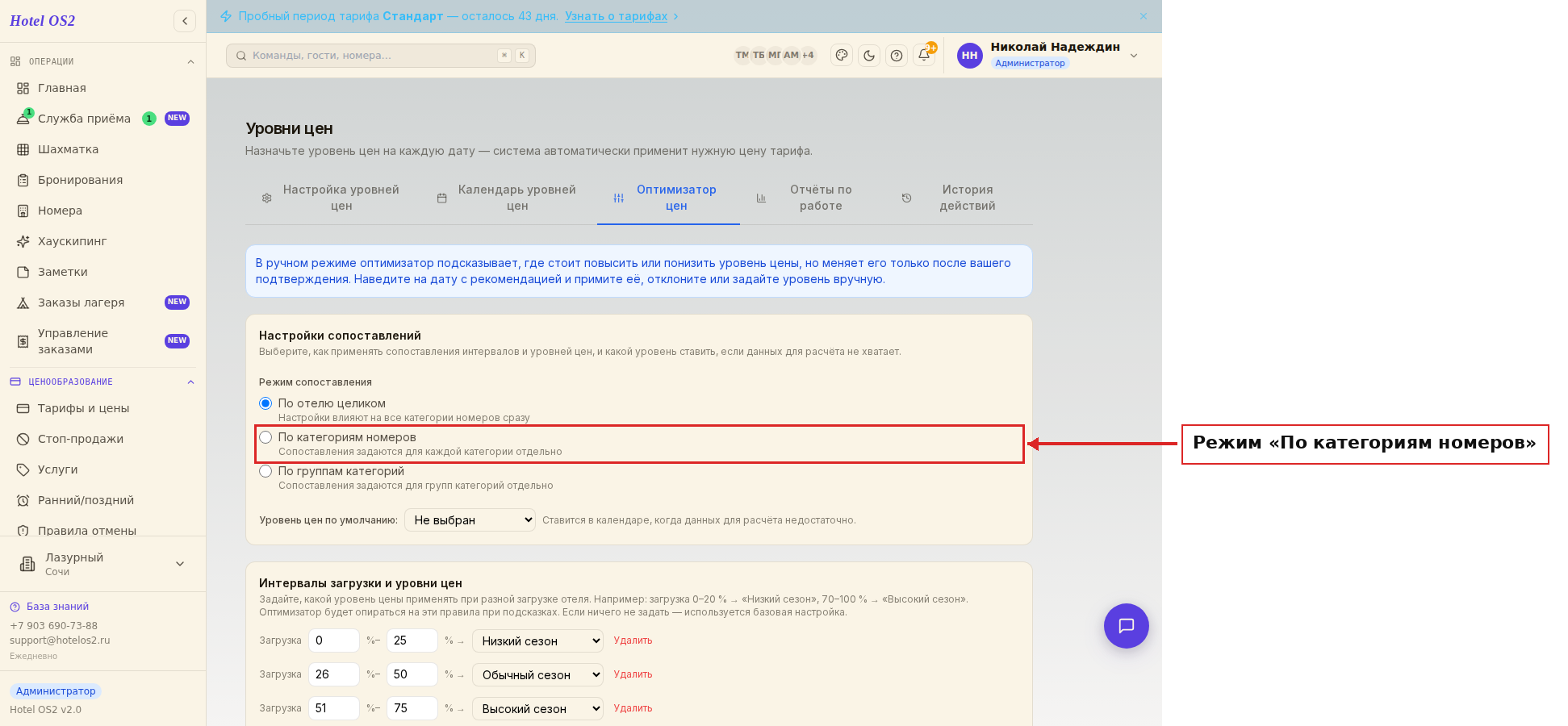This screenshot has width=1568, height=726.
Task: Click the search field for commands
Action: (x=381, y=56)
